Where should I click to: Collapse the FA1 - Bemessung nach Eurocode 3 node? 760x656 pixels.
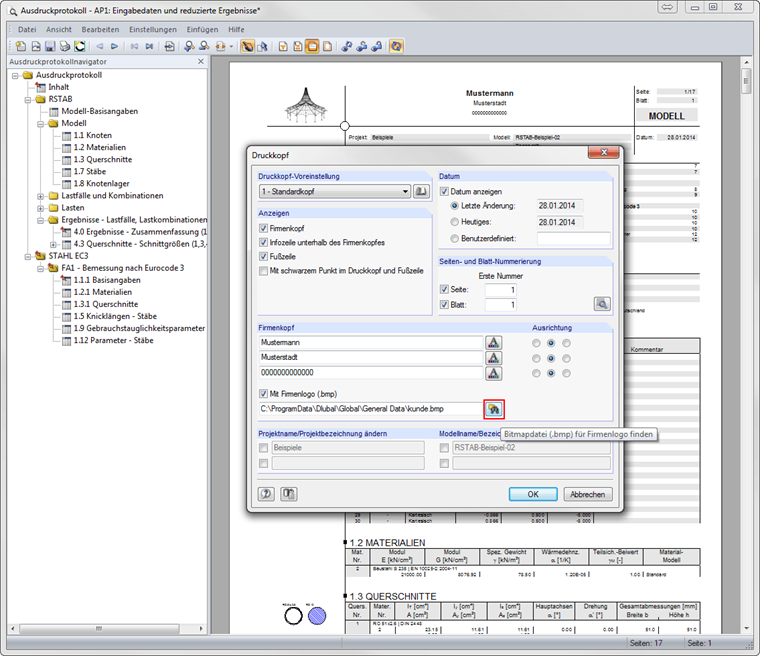click(x=41, y=268)
